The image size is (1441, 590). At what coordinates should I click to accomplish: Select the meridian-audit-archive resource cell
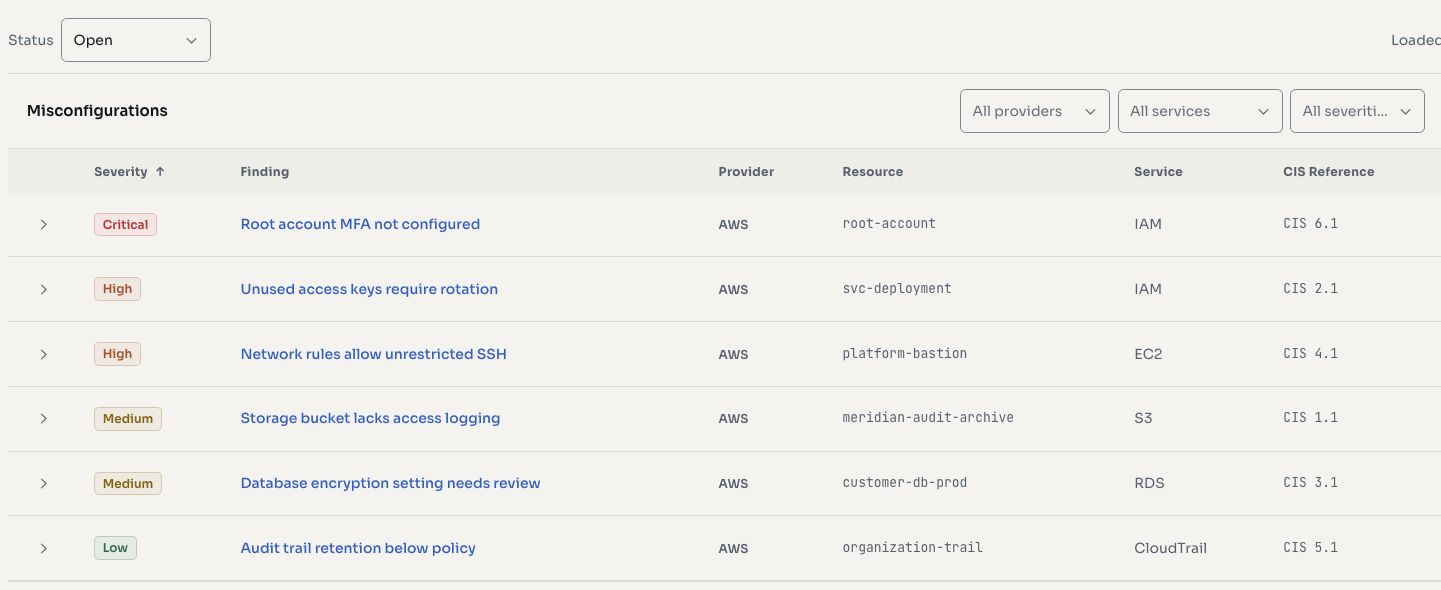point(928,418)
